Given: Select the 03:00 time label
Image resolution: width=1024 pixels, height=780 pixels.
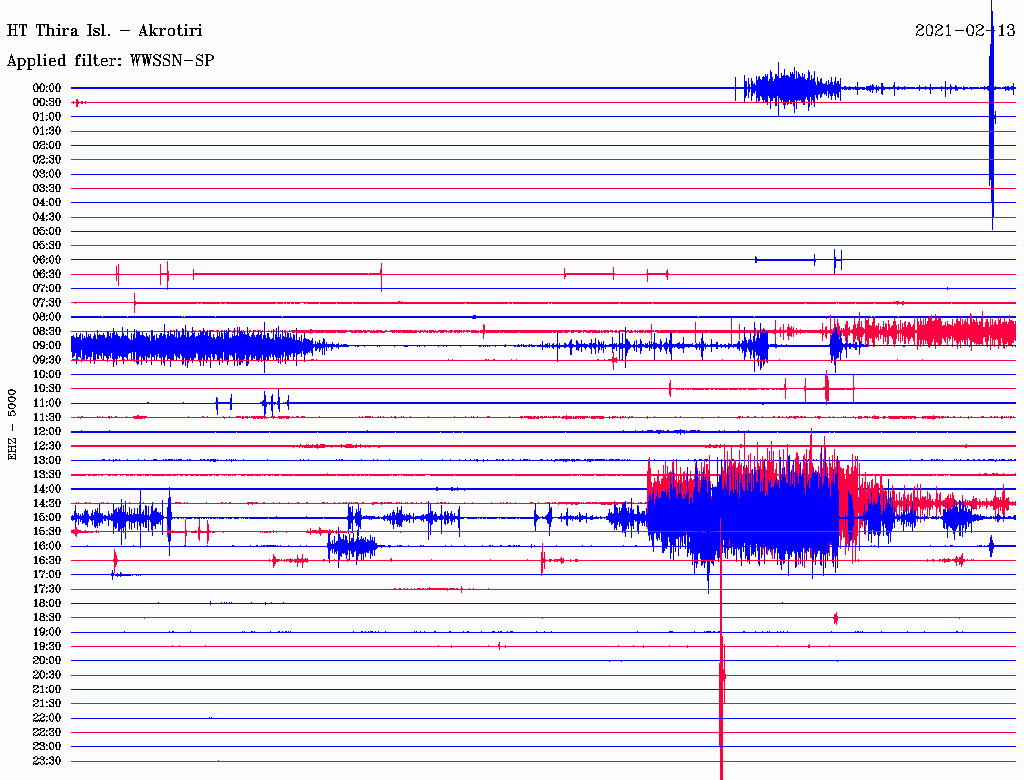Looking at the screenshot, I should (x=47, y=174).
